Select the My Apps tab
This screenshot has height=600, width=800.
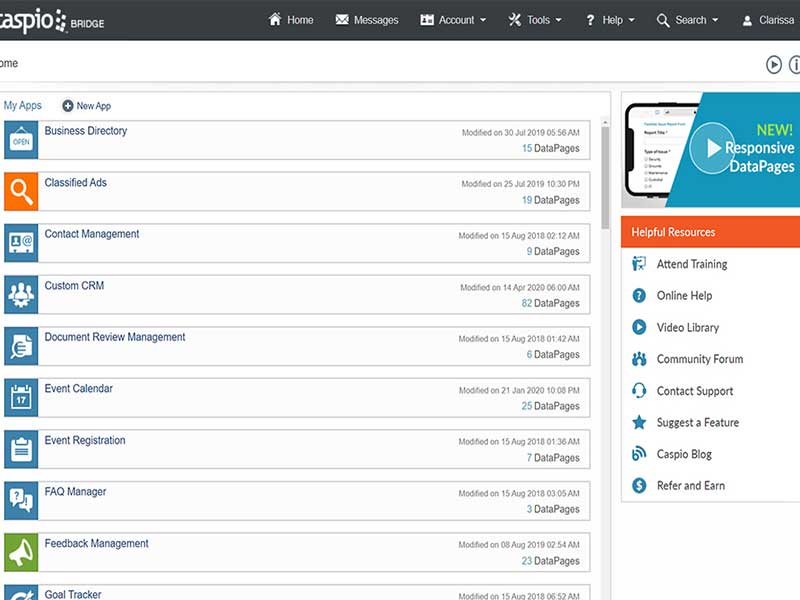[22, 106]
